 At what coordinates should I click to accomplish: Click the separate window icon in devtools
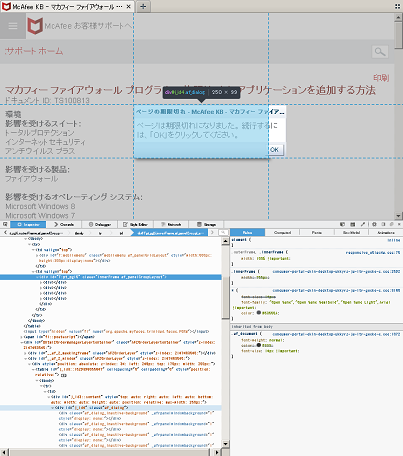391,224
